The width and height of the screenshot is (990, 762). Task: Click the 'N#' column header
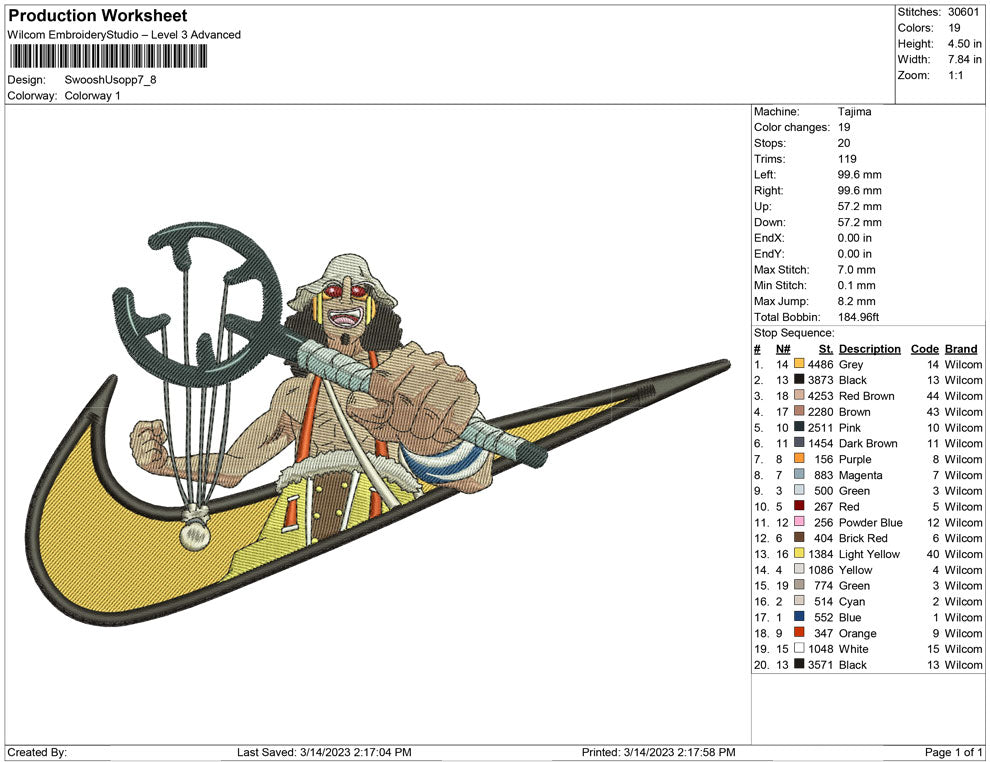(x=783, y=348)
